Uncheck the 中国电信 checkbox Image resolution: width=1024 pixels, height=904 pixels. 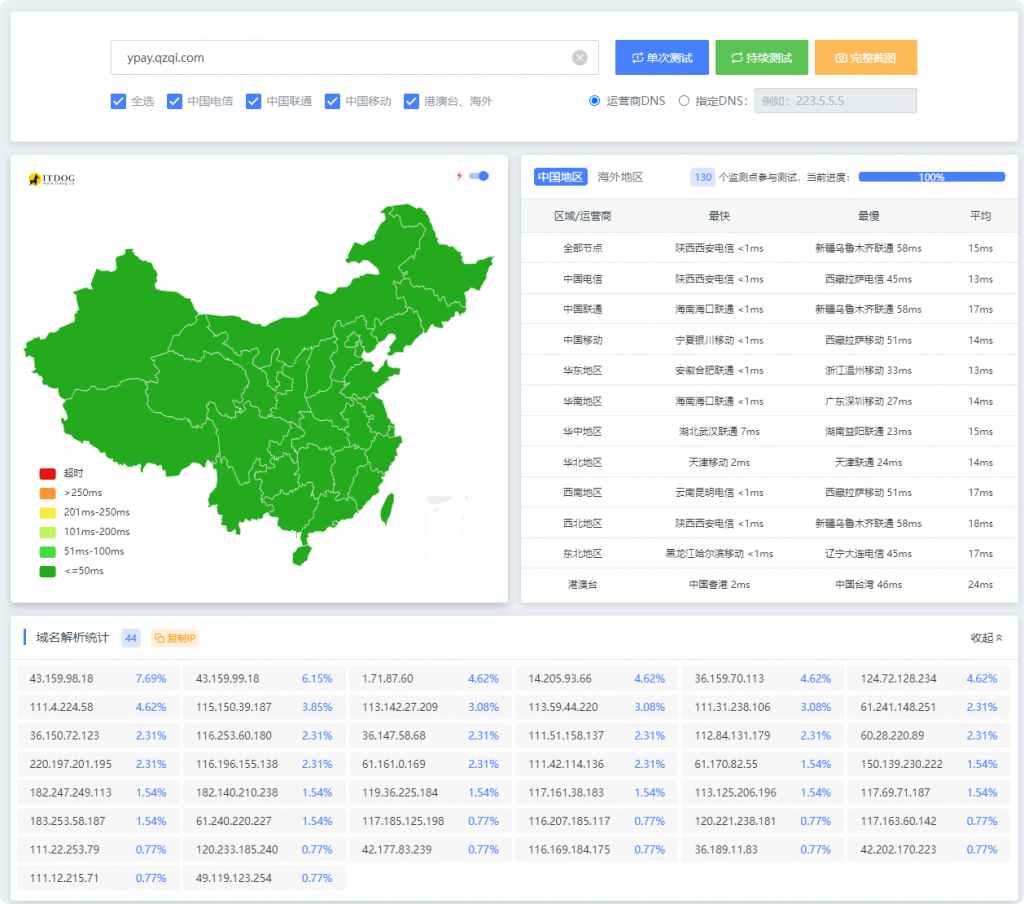(174, 101)
